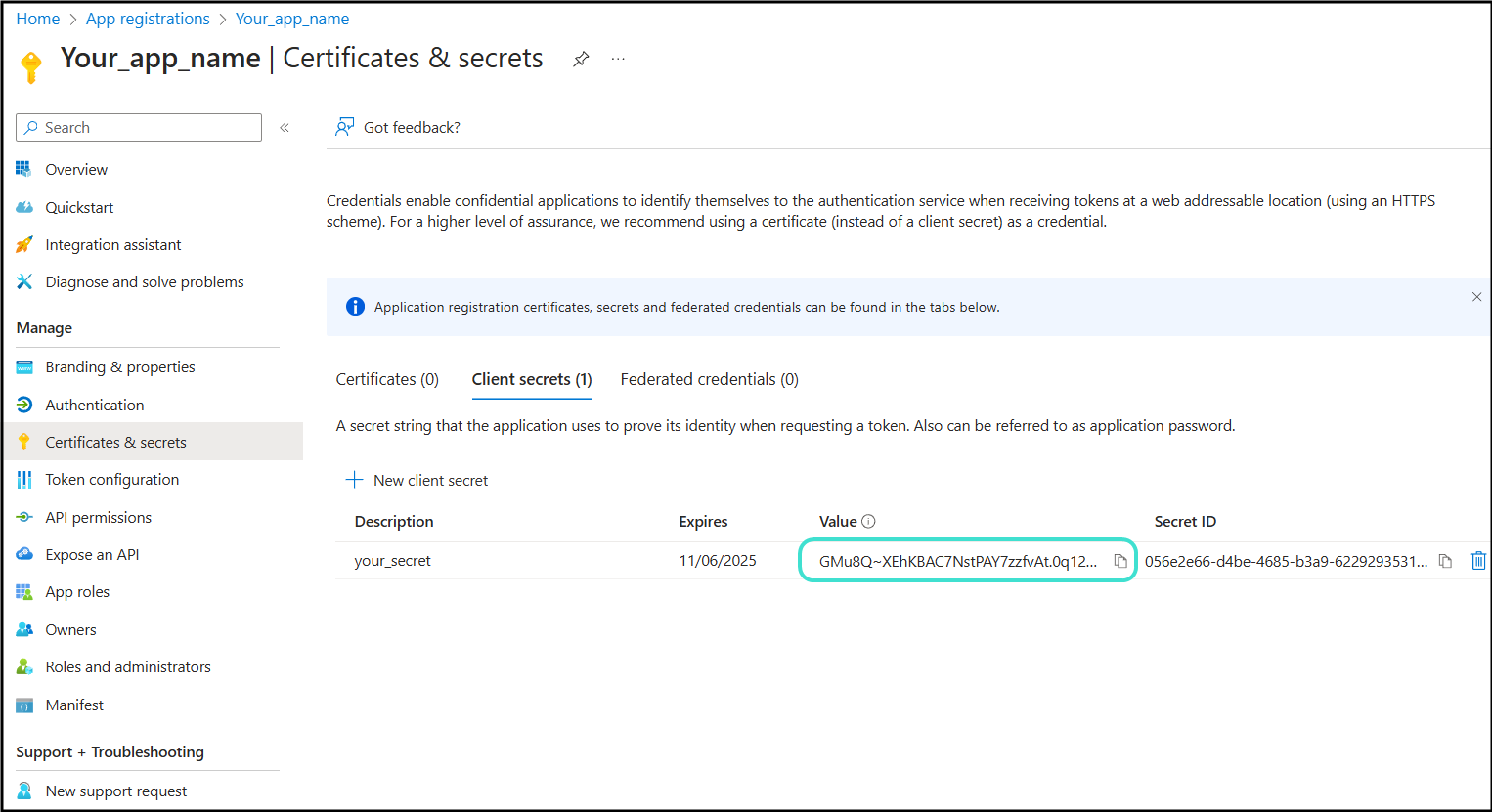Click the New support request person icon
Screen dimensions: 1492x812
coord(24,791)
